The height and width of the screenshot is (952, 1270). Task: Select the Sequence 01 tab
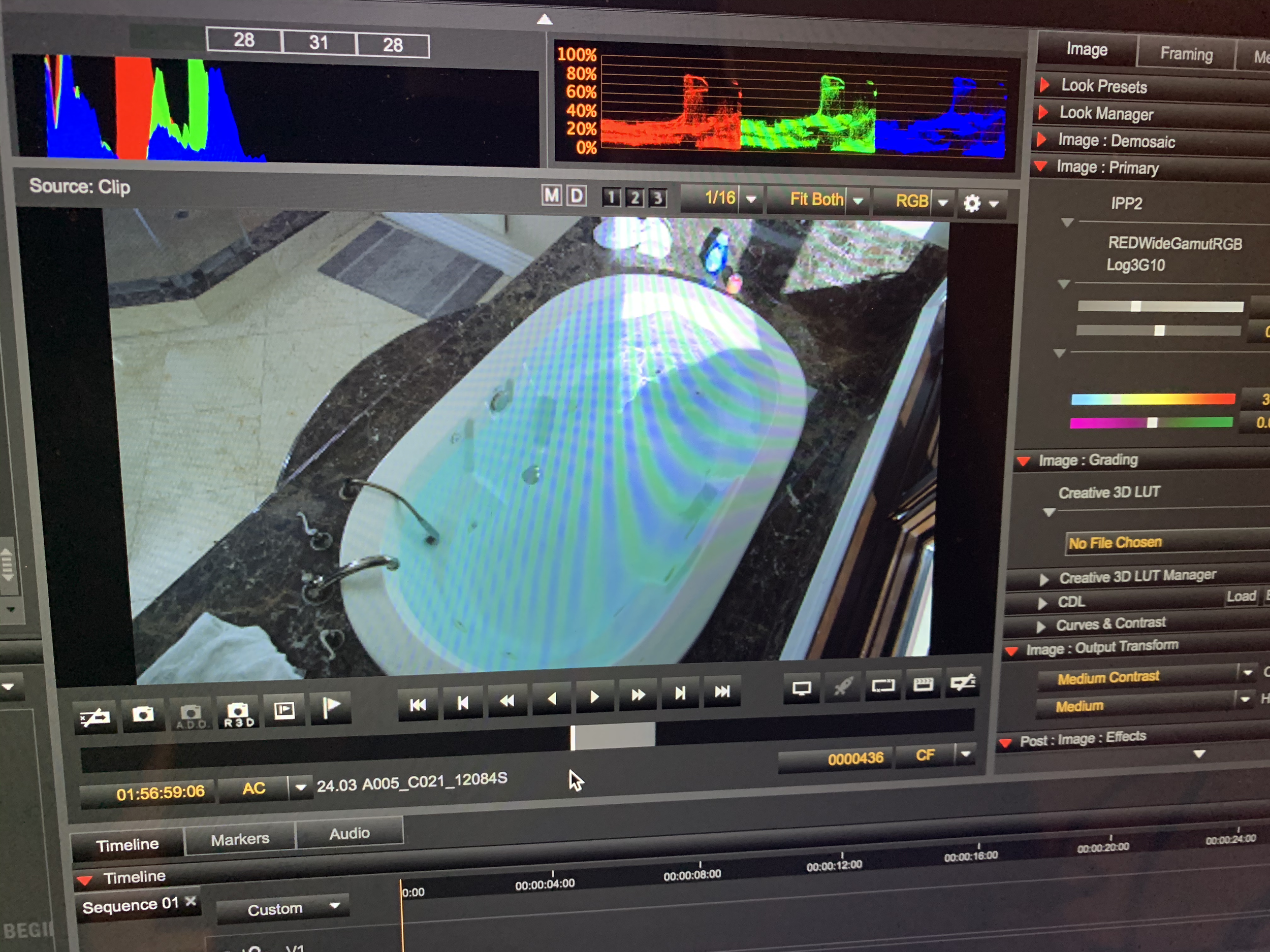[131, 906]
